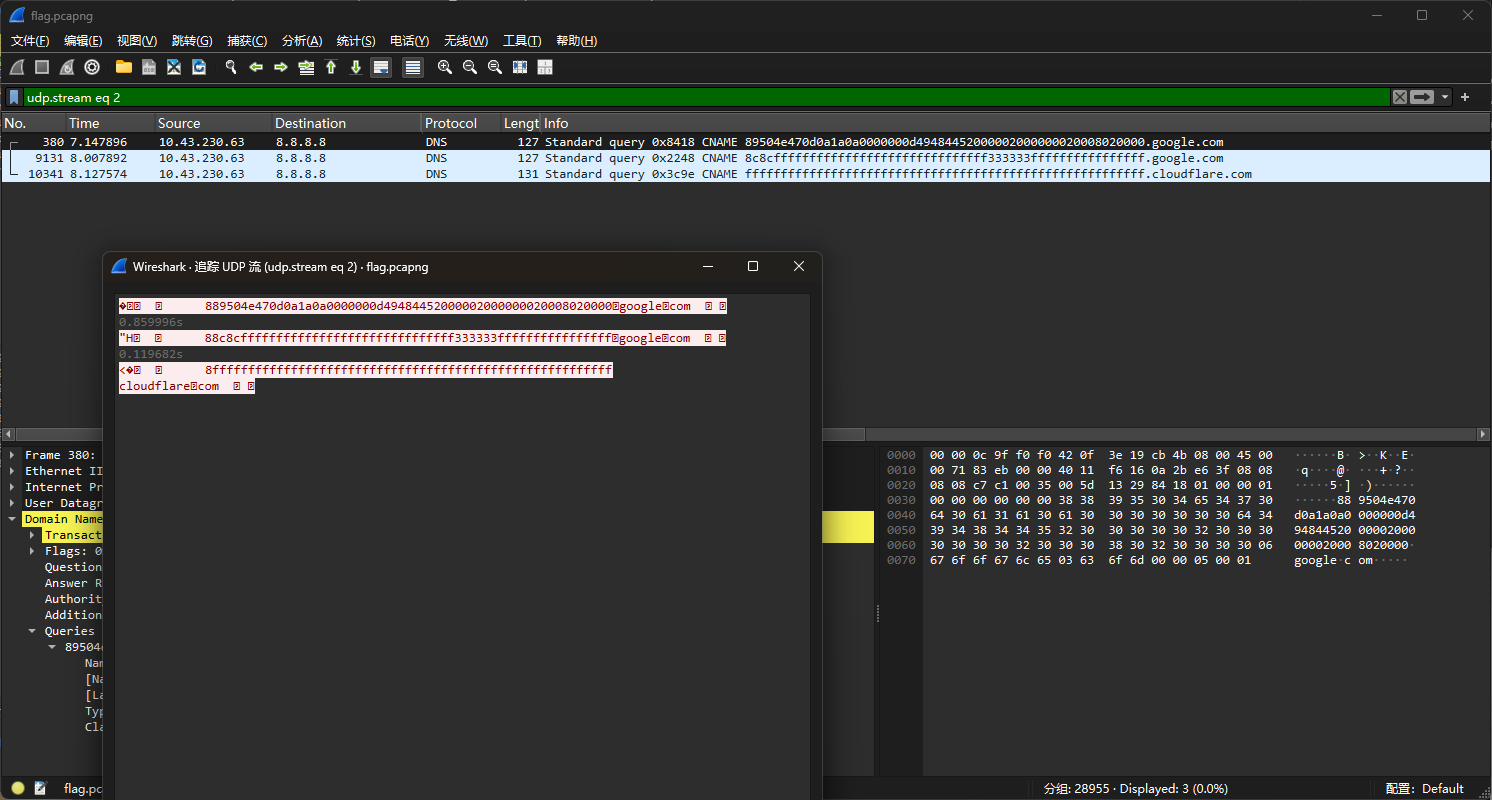Sort by Info column header
The image size is (1492, 800).
[1015, 123]
